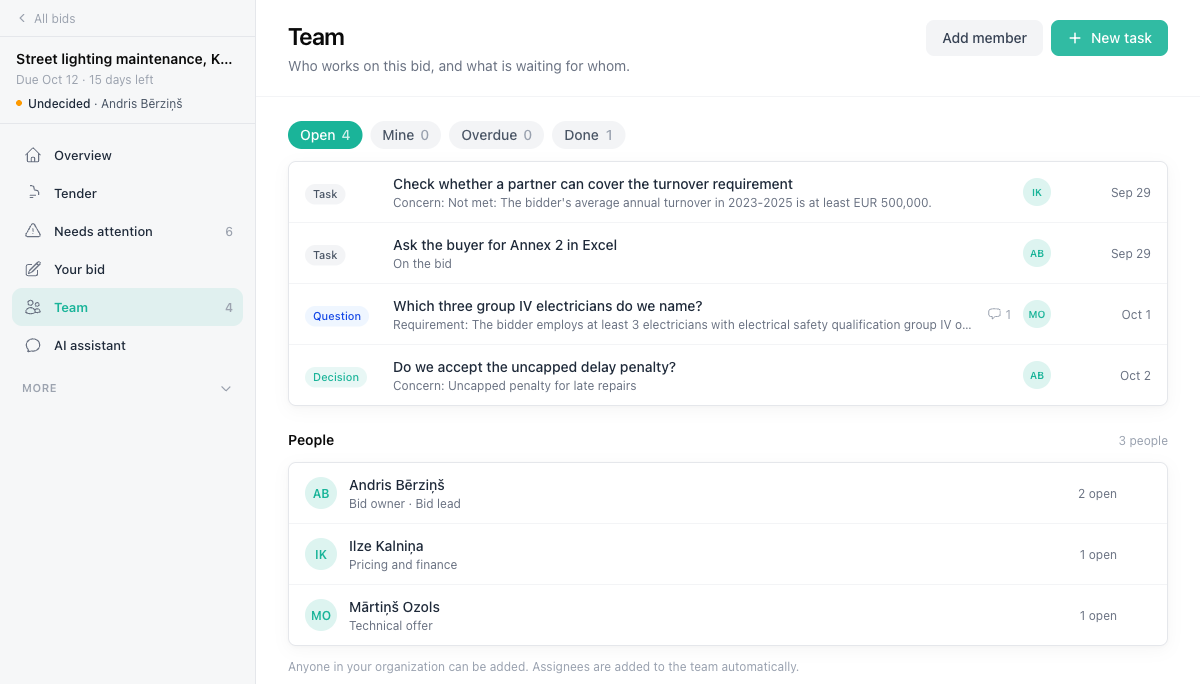
Task: Open Mārtiņš Ozols person row
Action: 728,615
